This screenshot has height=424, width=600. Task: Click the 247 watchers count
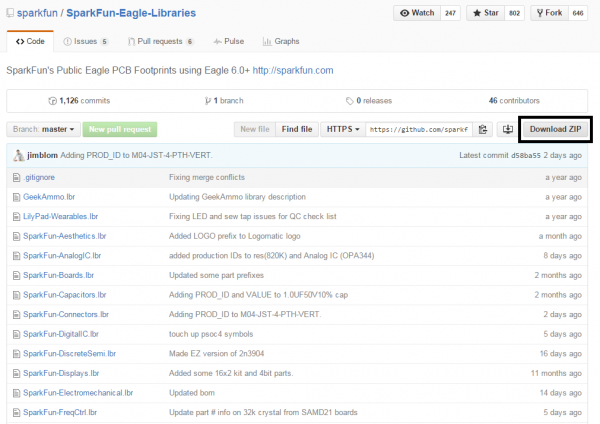450,13
